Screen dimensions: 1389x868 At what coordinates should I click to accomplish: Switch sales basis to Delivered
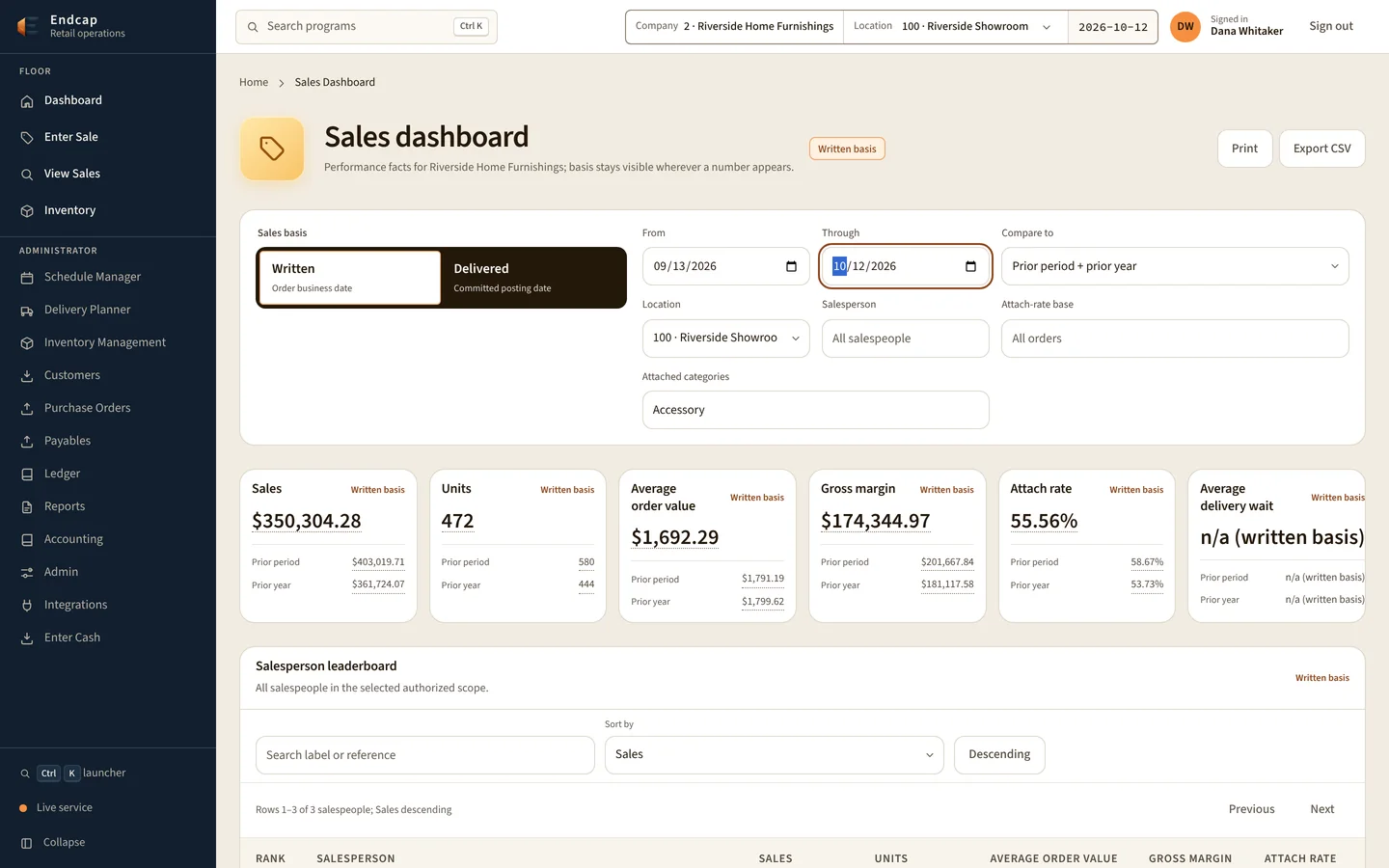click(533, 278)
